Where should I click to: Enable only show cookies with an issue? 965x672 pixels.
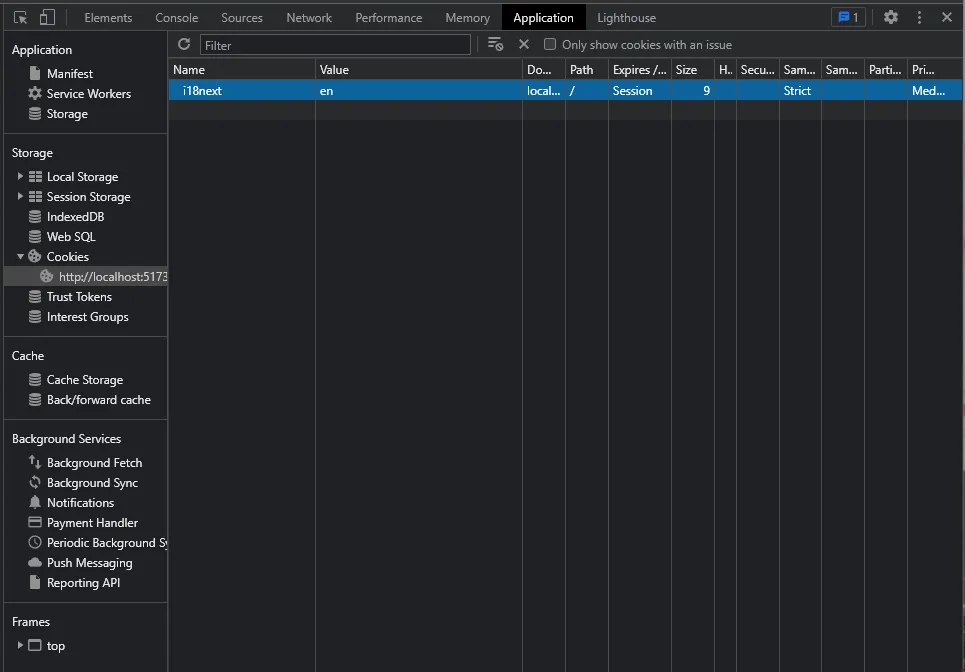(x=550, y=44)
